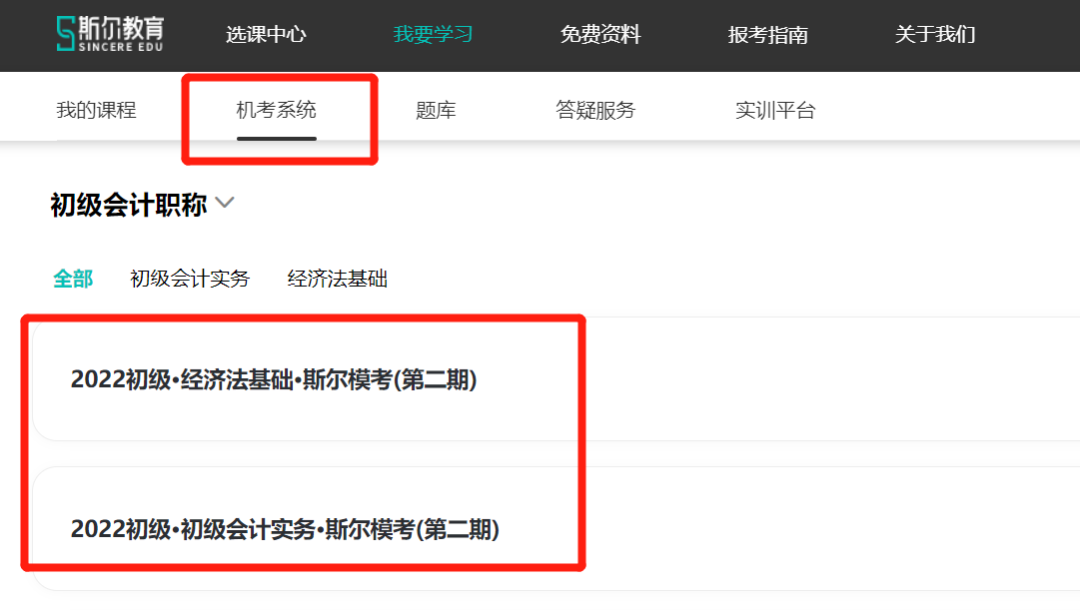The image size is (1080, 610).
Task: Switch to the 题库 tab
Action: coord(436,110)
